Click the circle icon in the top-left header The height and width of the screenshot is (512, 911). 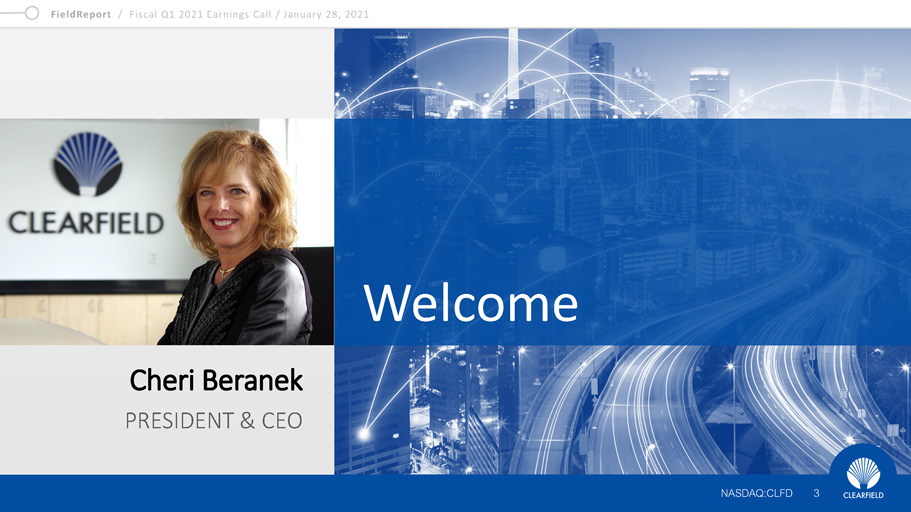(33, 14)
